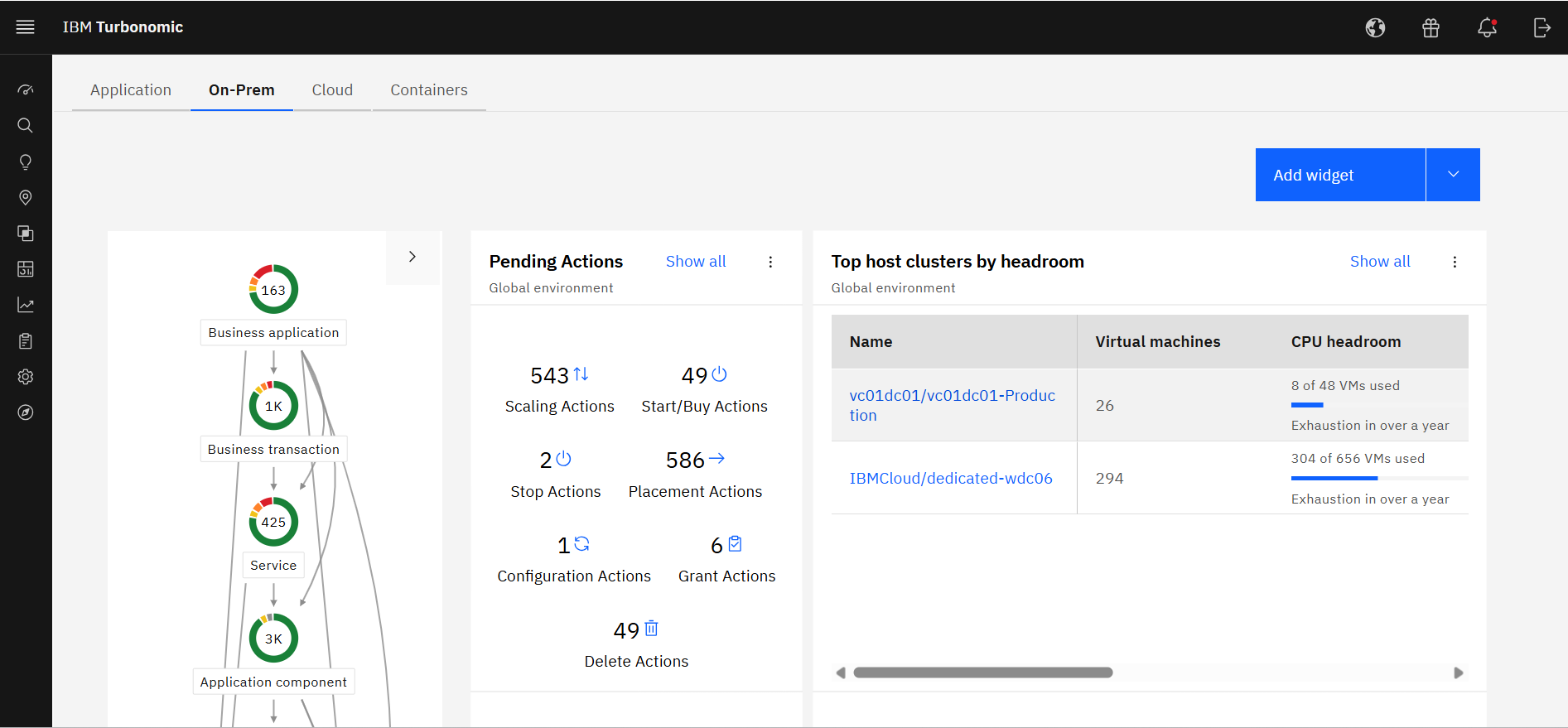1568x728 pixels.
Task: Click the notifications bell icon
Action: coord(1487,27)
